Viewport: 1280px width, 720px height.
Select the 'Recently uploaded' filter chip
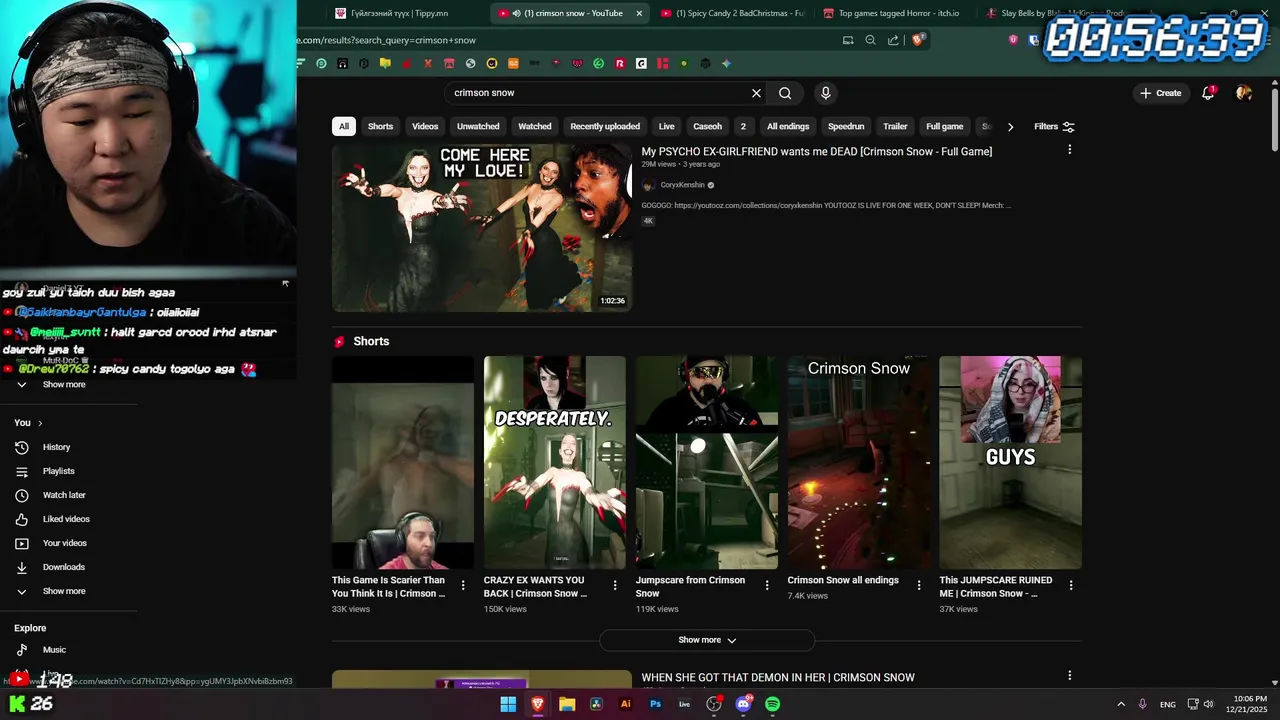click(605, 127)
